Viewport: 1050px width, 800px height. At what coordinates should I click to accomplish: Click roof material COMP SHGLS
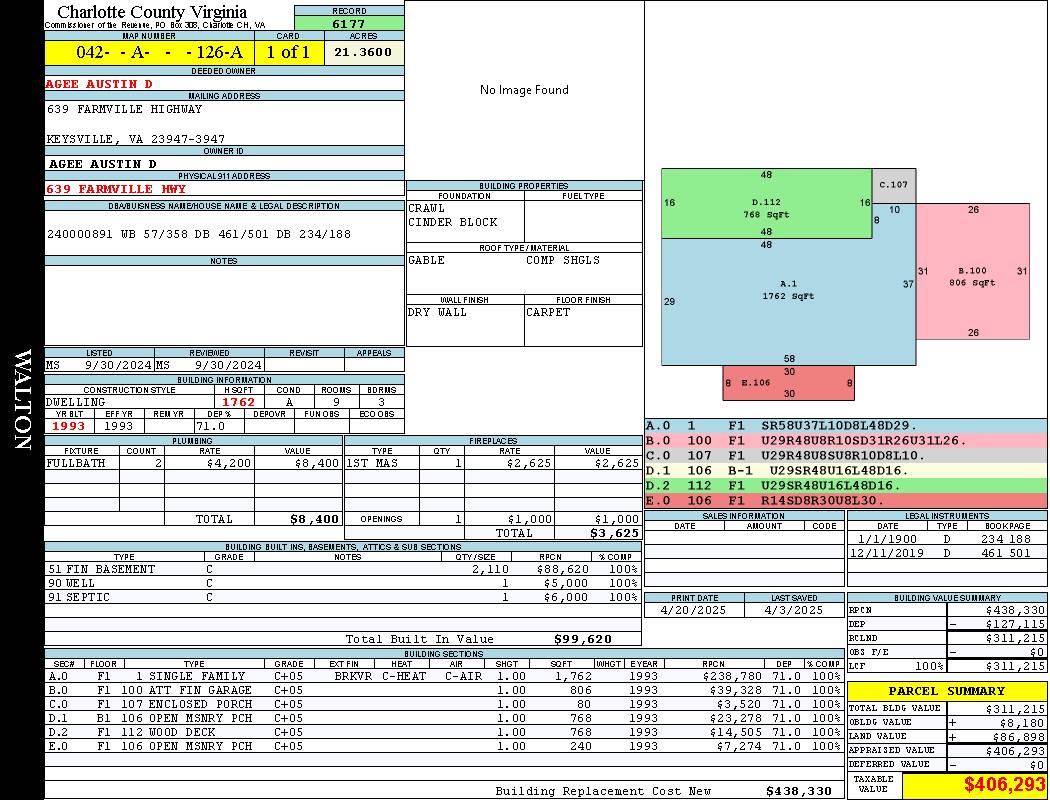[563, 260]
